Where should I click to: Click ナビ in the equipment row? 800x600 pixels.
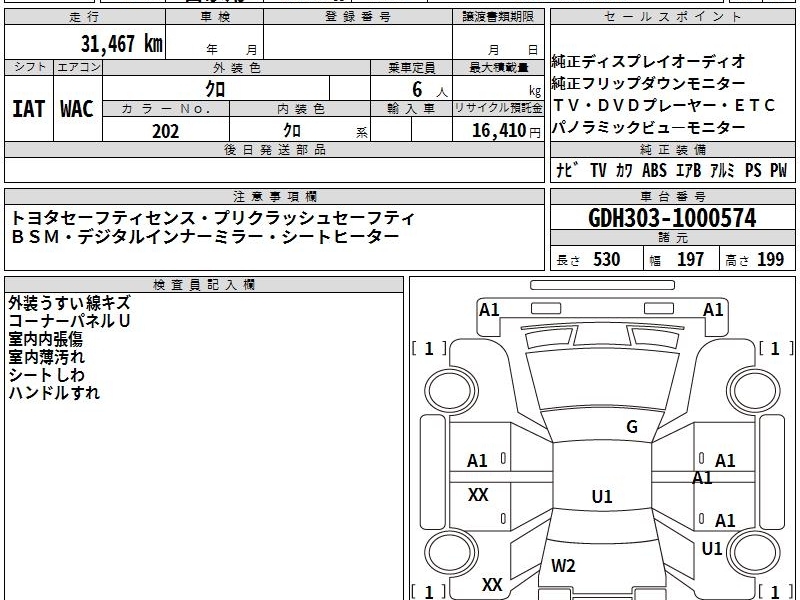tap(567, 170)
